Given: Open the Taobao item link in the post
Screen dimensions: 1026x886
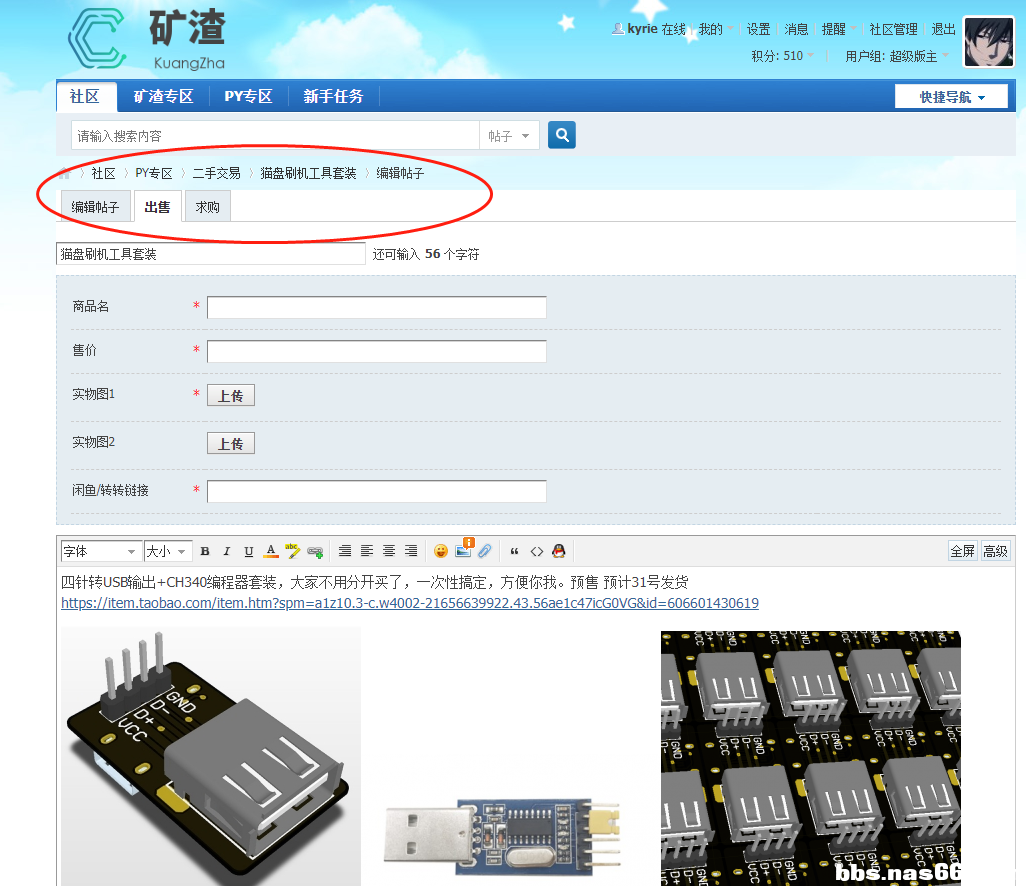Looking at the screenshot, I should tap(409, 603).
